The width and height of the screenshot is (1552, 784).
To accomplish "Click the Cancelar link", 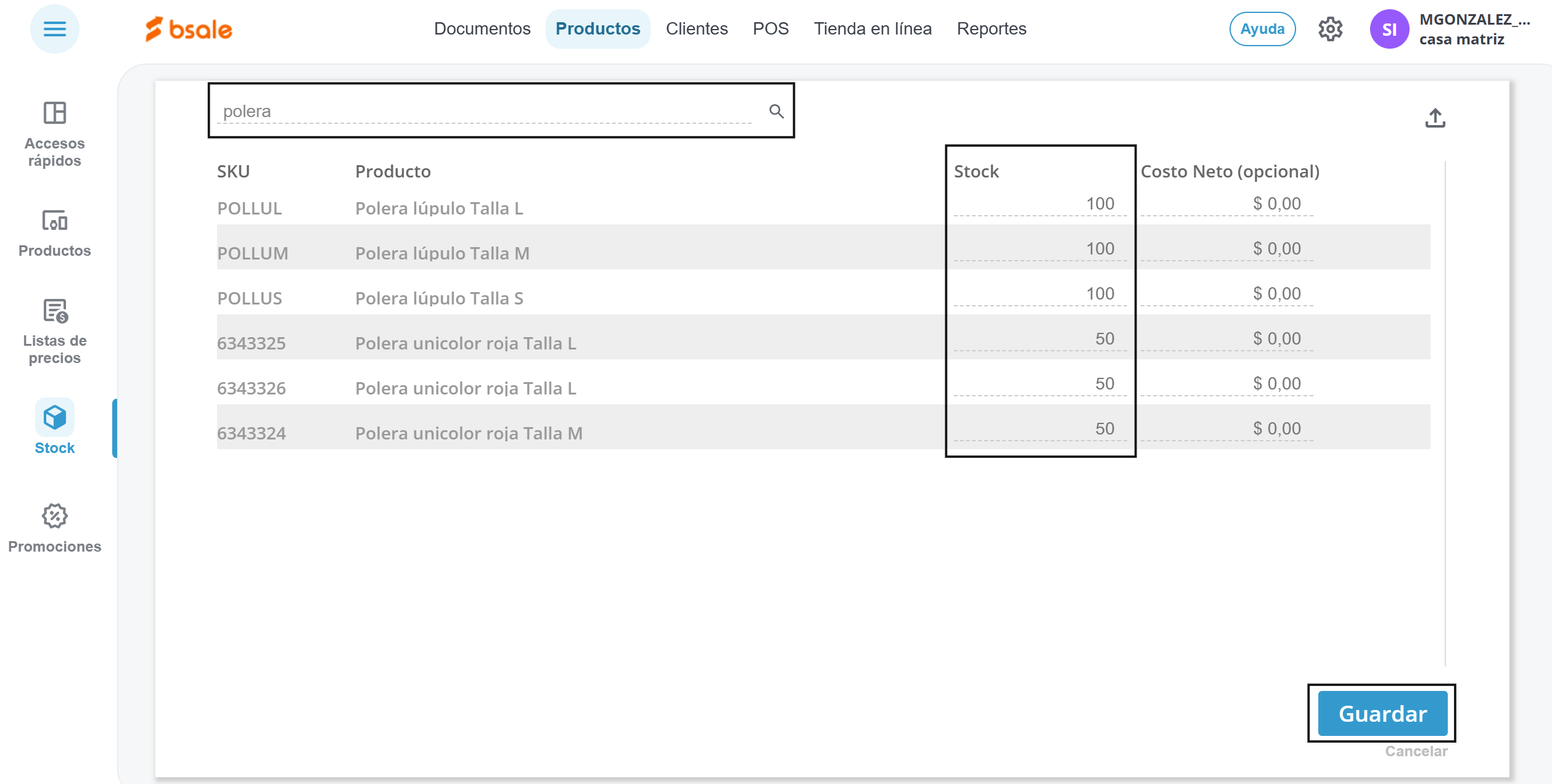I will (1416, 751).
